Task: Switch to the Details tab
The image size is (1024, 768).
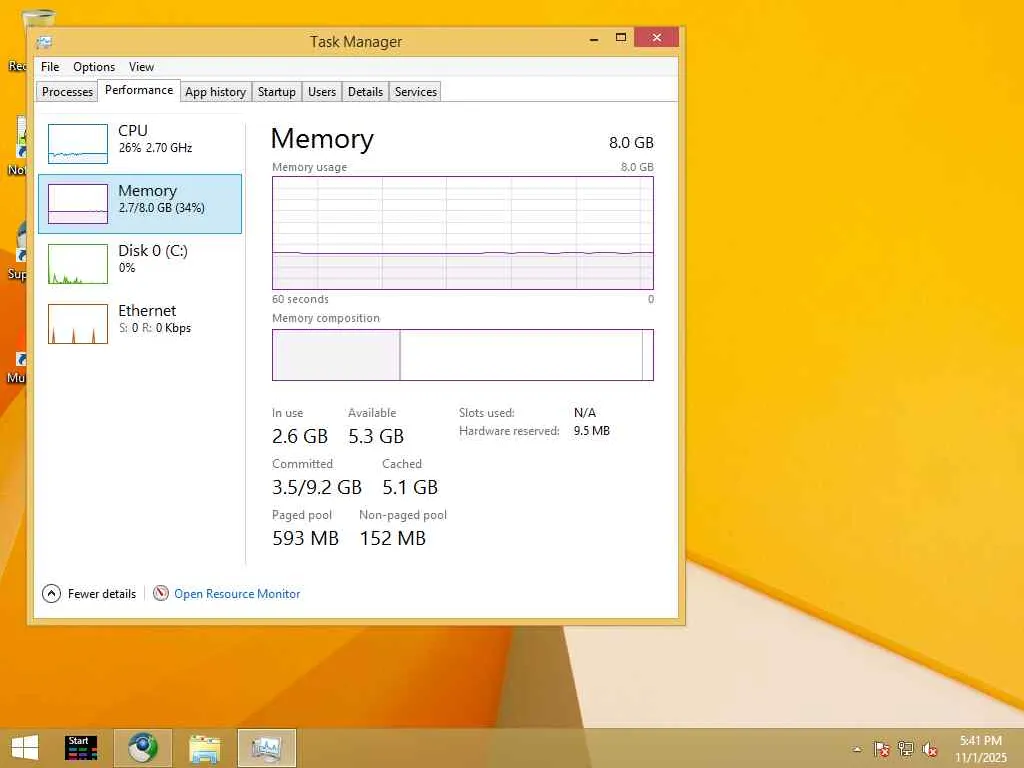Action: [x=365, y=91]
